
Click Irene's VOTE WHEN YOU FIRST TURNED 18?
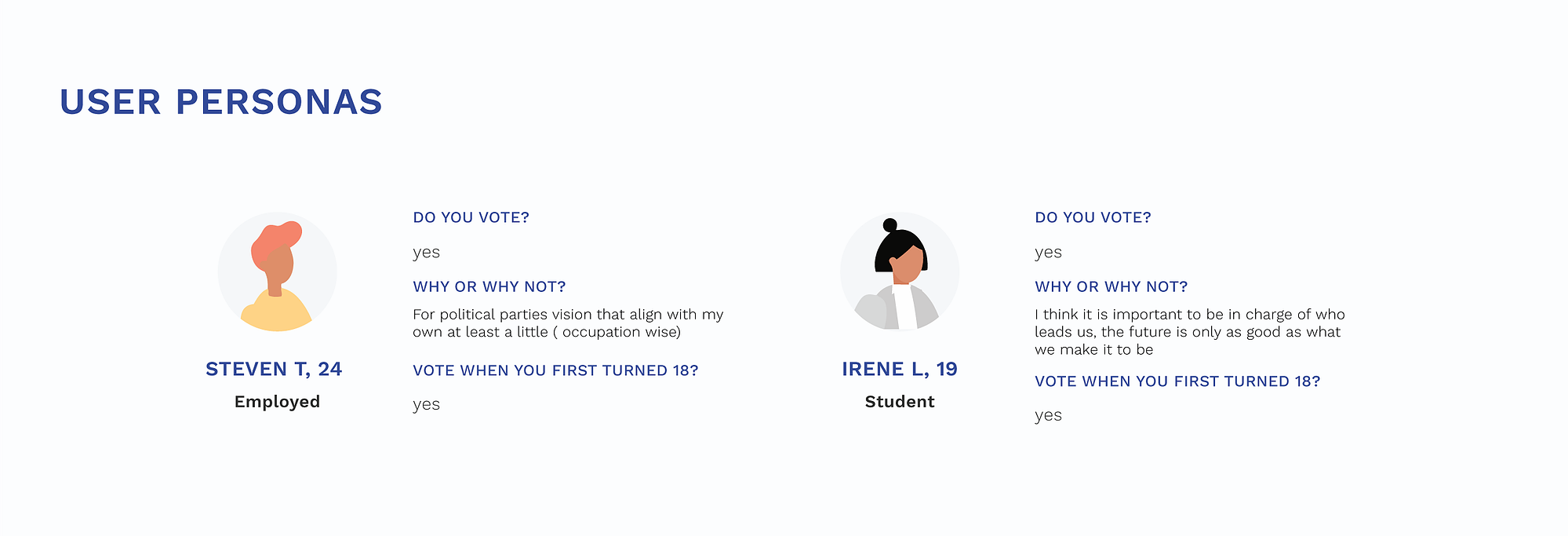tap(1177, 381)
